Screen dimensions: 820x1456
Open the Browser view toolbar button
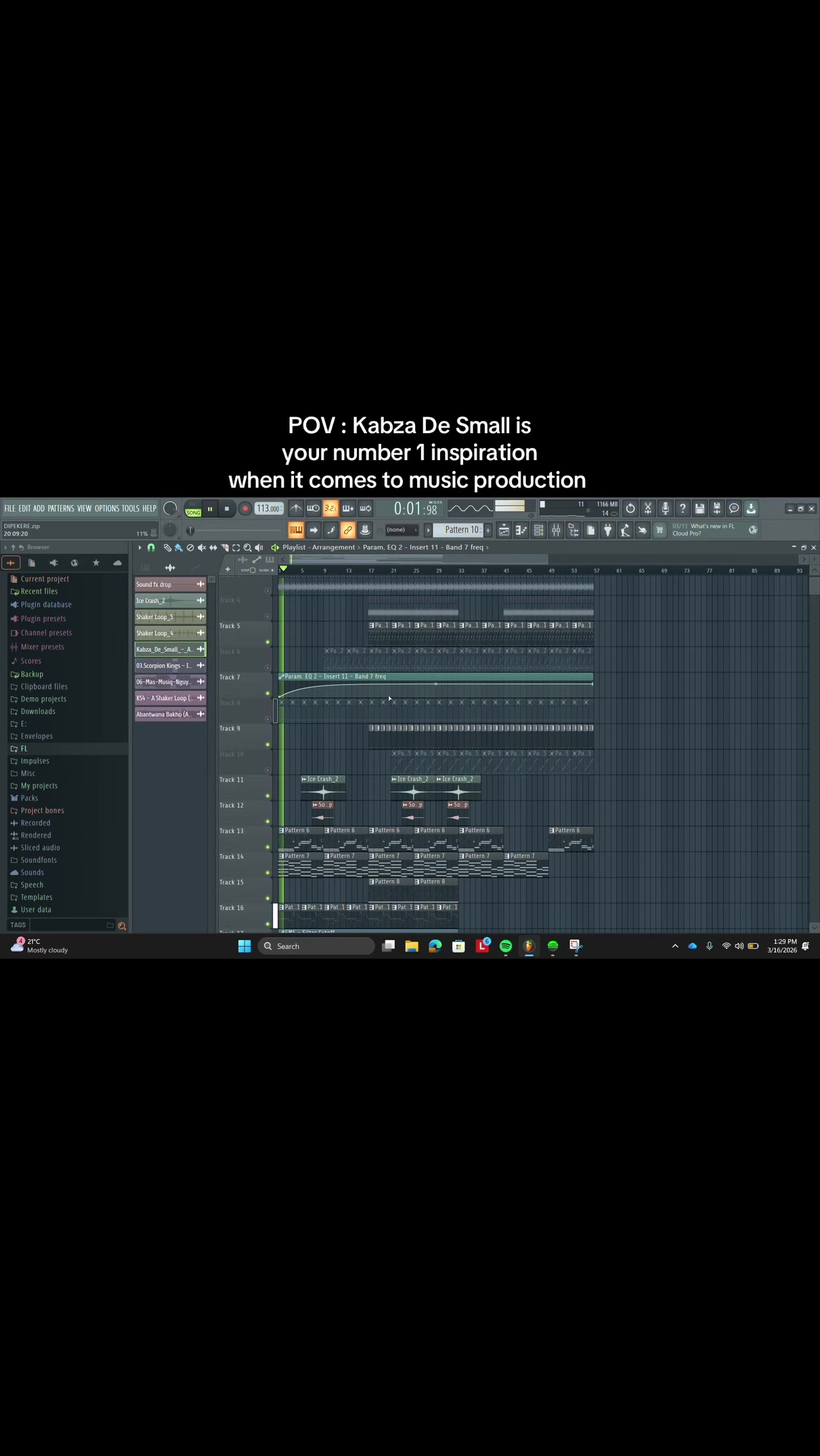[573, 530]
